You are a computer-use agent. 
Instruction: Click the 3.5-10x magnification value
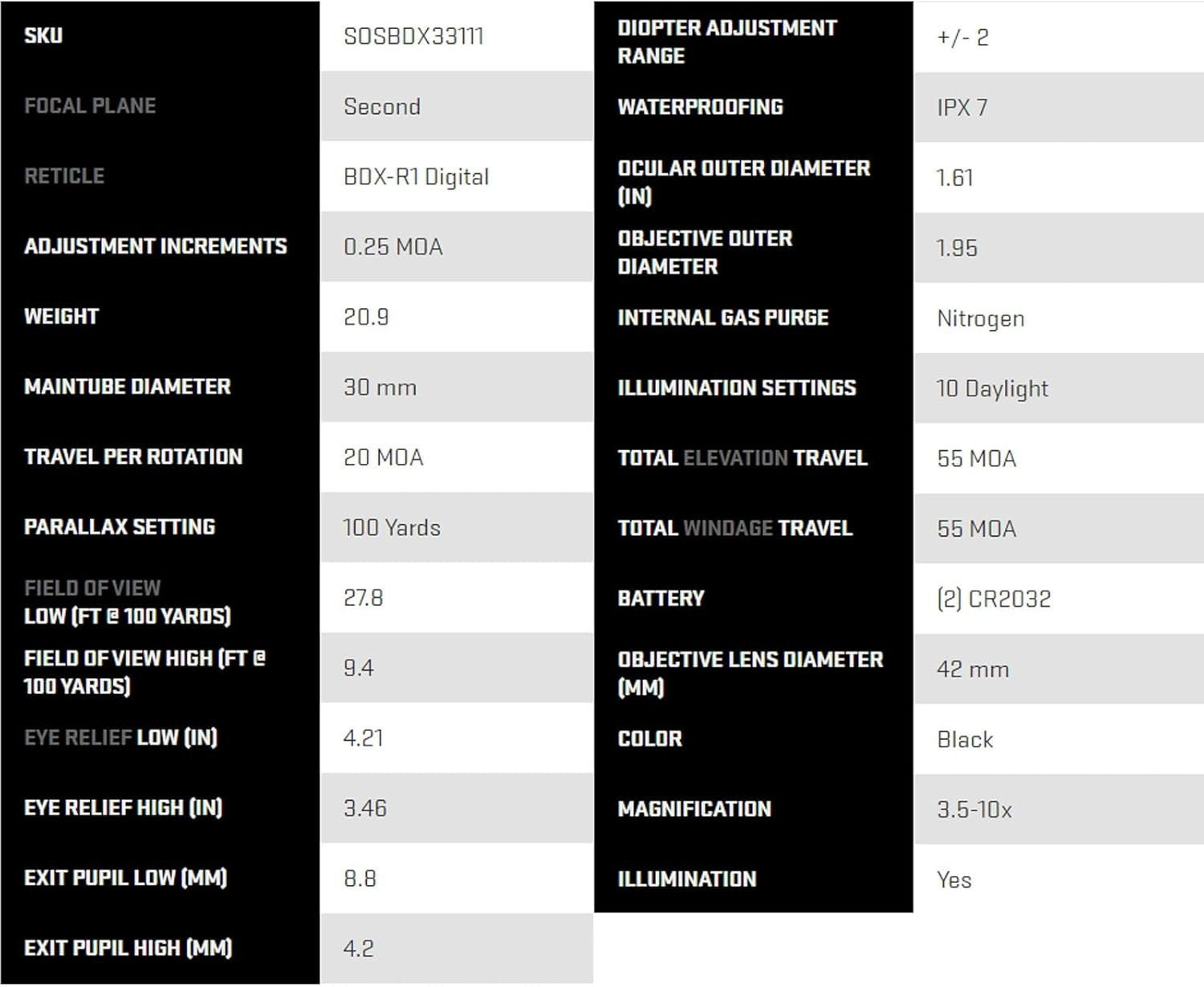(x=974, y=810)
